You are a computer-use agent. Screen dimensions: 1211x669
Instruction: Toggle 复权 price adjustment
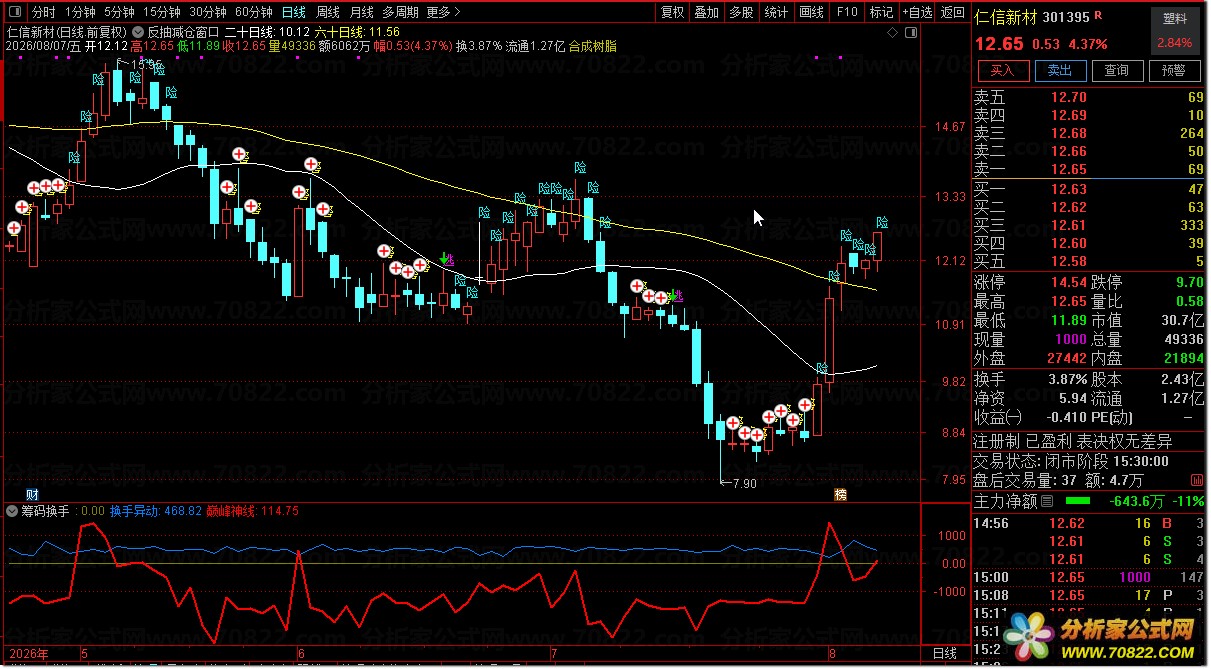point(673,12)
